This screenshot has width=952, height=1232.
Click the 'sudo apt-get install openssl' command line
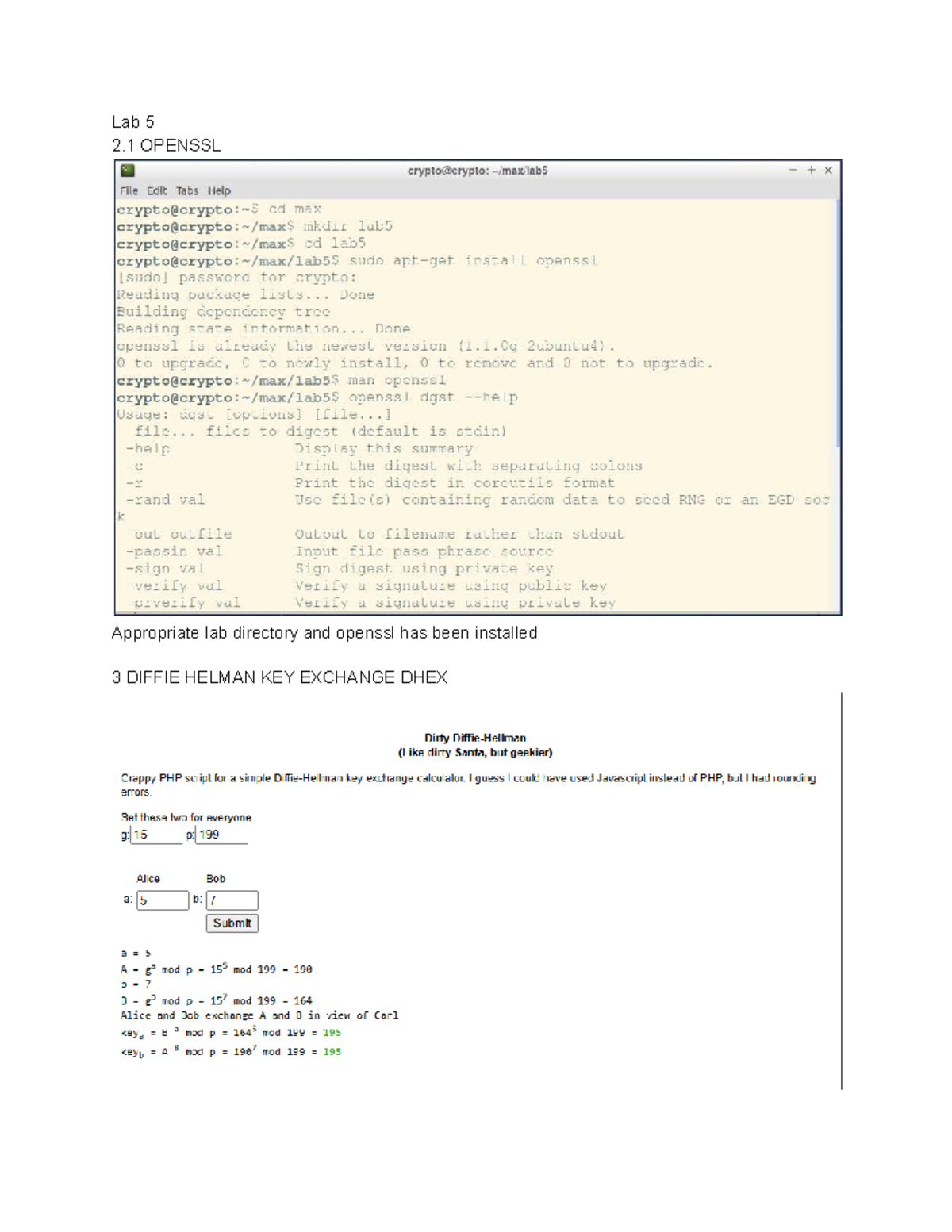[x=357, y=261]
